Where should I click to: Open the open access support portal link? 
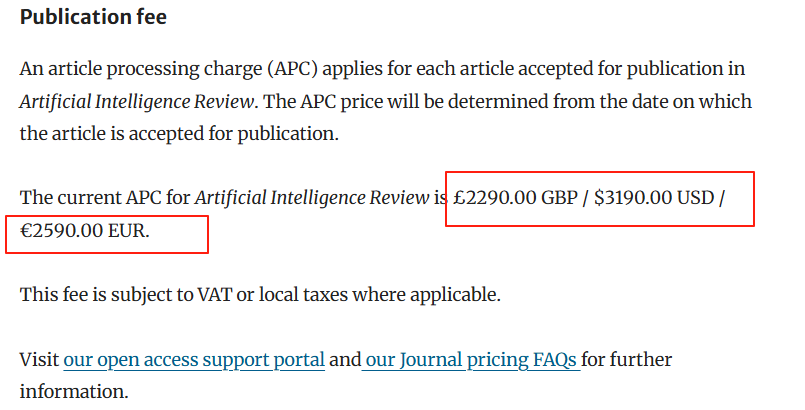pyautogui.click(x=194, y=359)
